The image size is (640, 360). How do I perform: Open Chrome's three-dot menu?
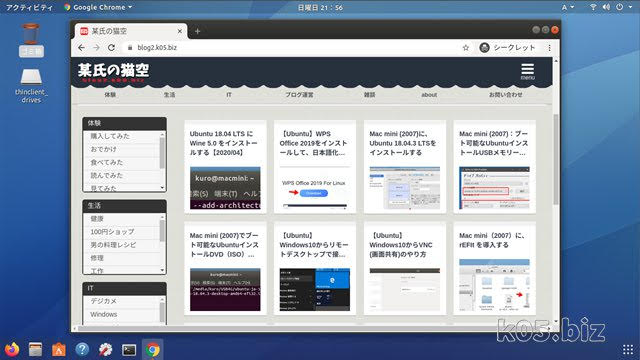(x=549, y=48)
